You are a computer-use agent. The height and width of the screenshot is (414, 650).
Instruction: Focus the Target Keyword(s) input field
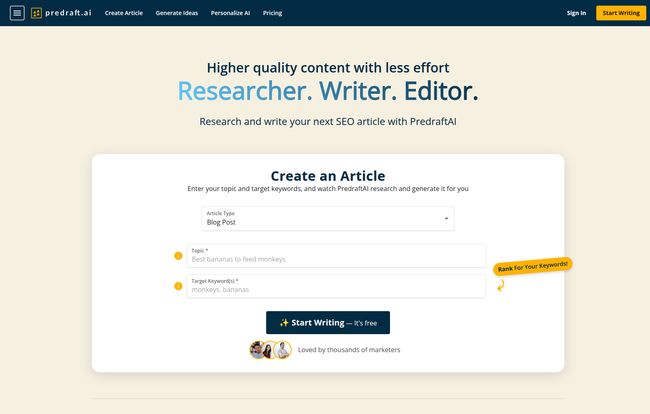(336, 286)
